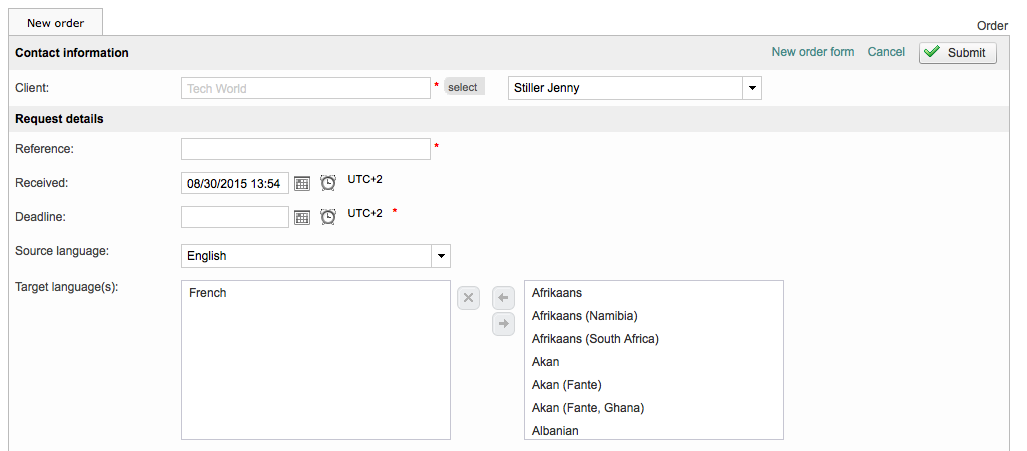Expand the Stiller Jenny contact dropdown
The width and height of the screenshot is (1027, 451).
click(x=751, y=88)
